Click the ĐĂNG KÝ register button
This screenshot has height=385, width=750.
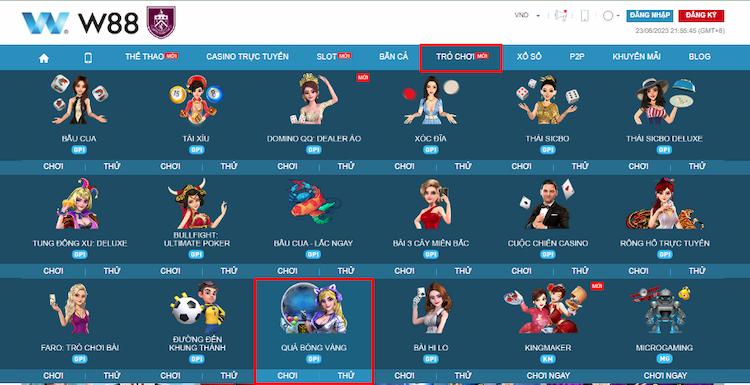click(701, 15)
